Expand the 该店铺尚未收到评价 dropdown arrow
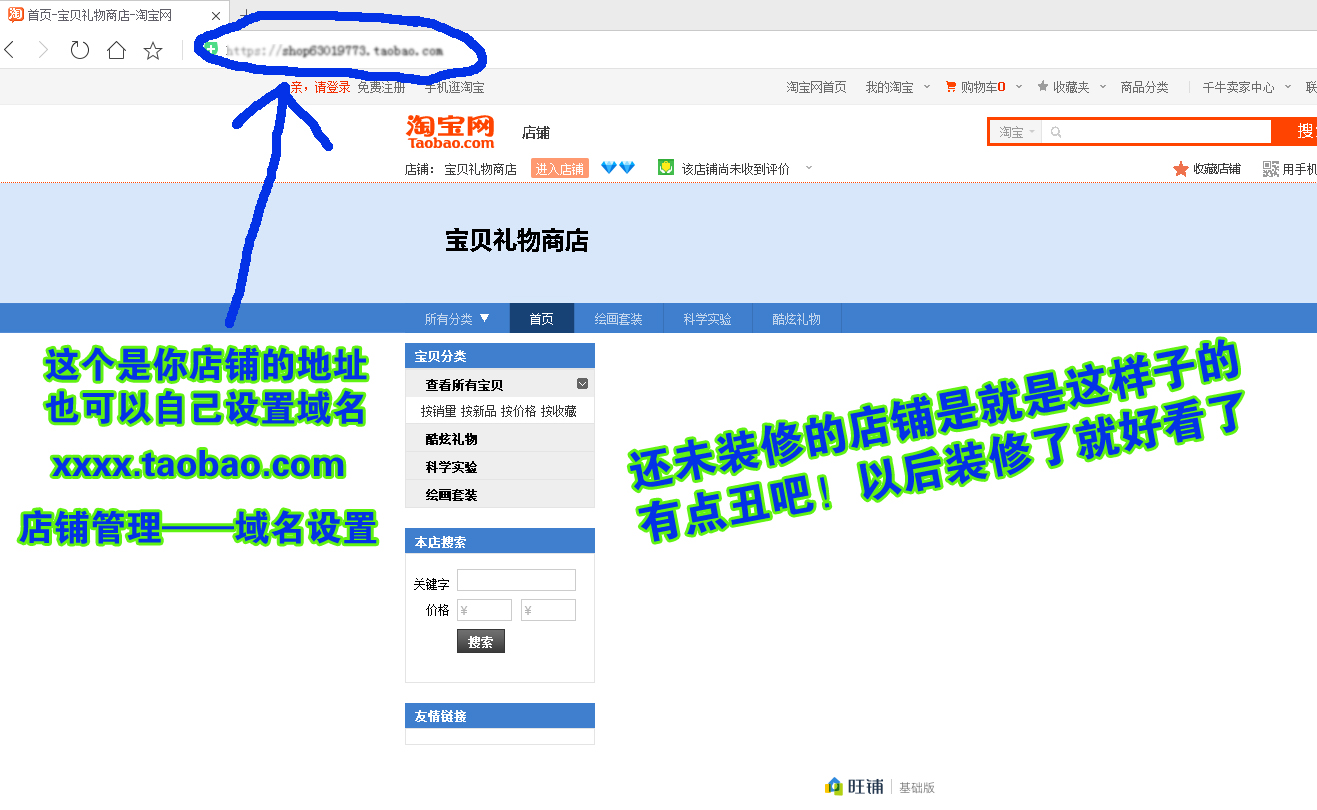The width and height of the screenshot is (1317, 810). (x=809, y=168)
